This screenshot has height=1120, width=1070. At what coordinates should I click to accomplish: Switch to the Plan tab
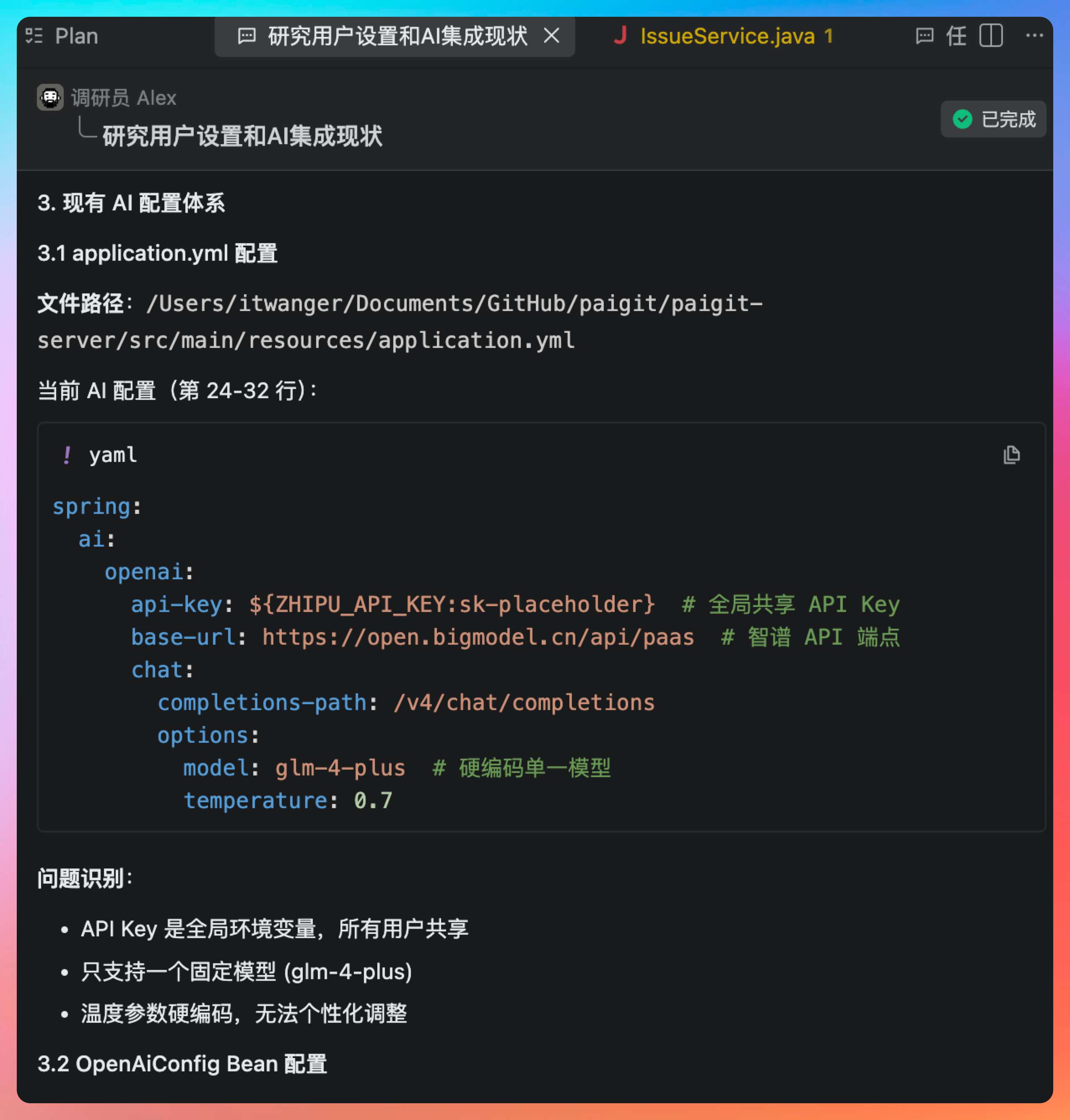pyautogui.click(x=76, y=36)
